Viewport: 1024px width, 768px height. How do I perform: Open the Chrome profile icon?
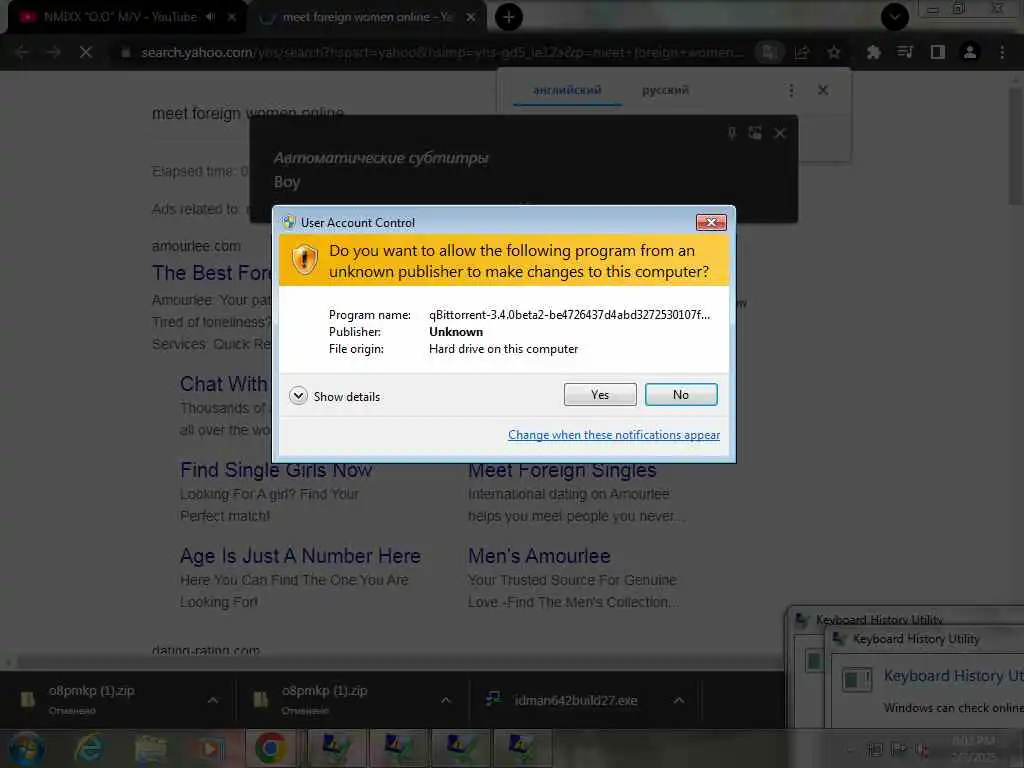970,52
